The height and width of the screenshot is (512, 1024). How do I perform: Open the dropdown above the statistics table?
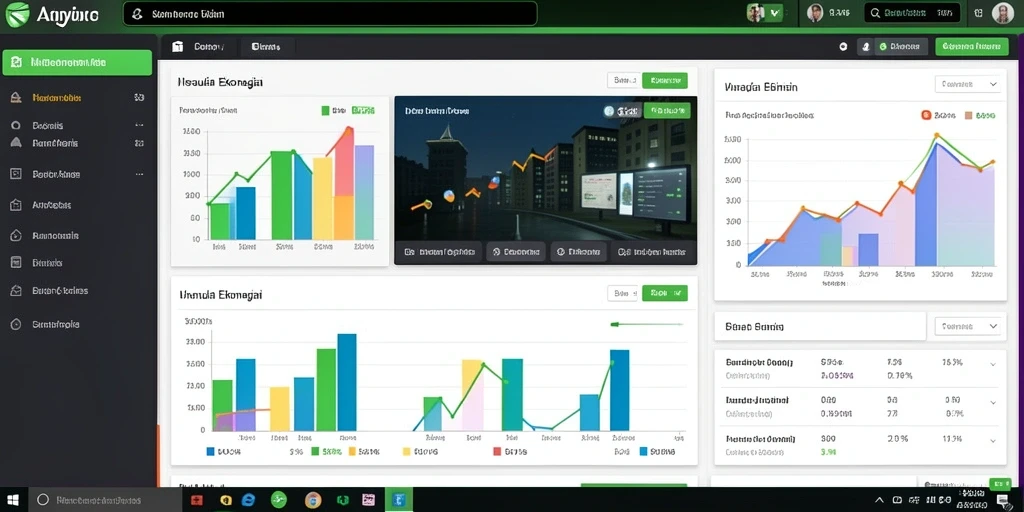(x=967, y=326)
